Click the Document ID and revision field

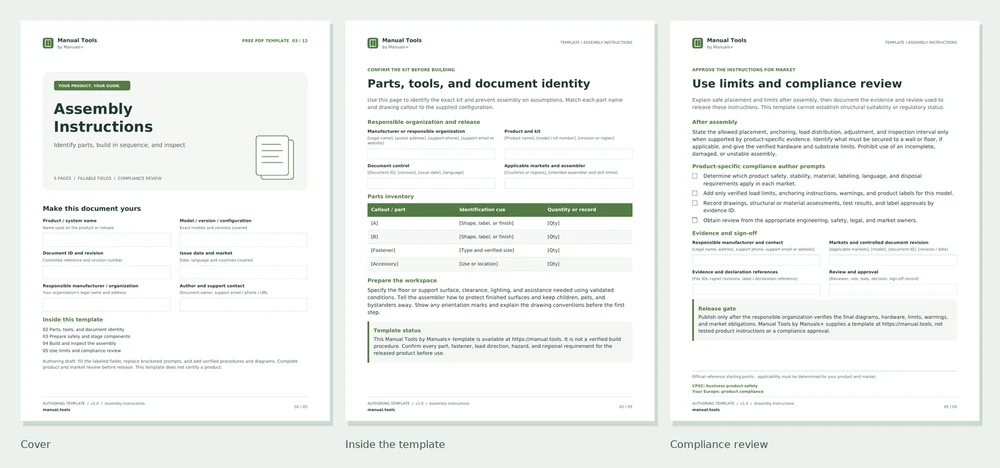(107, 272)
